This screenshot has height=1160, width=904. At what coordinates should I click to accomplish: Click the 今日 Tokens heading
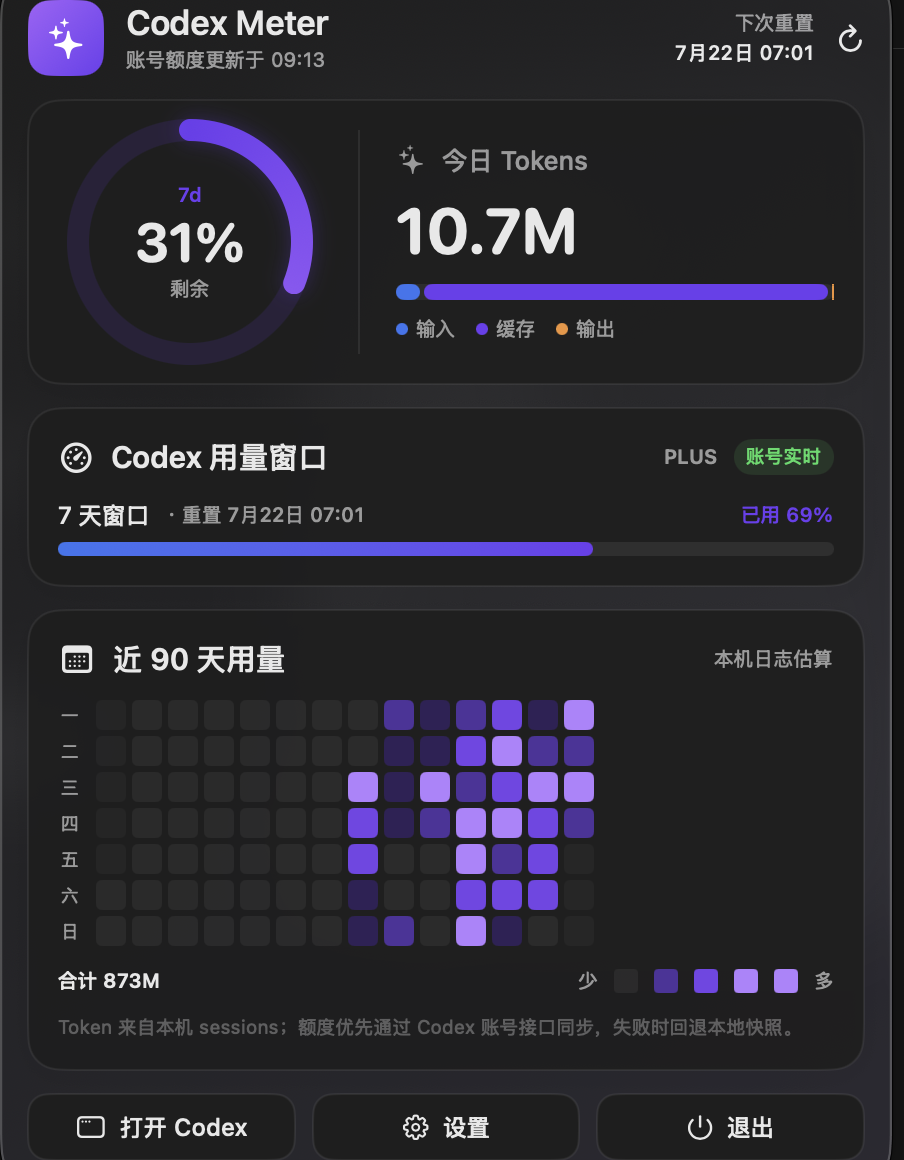(x=515, y=161)
